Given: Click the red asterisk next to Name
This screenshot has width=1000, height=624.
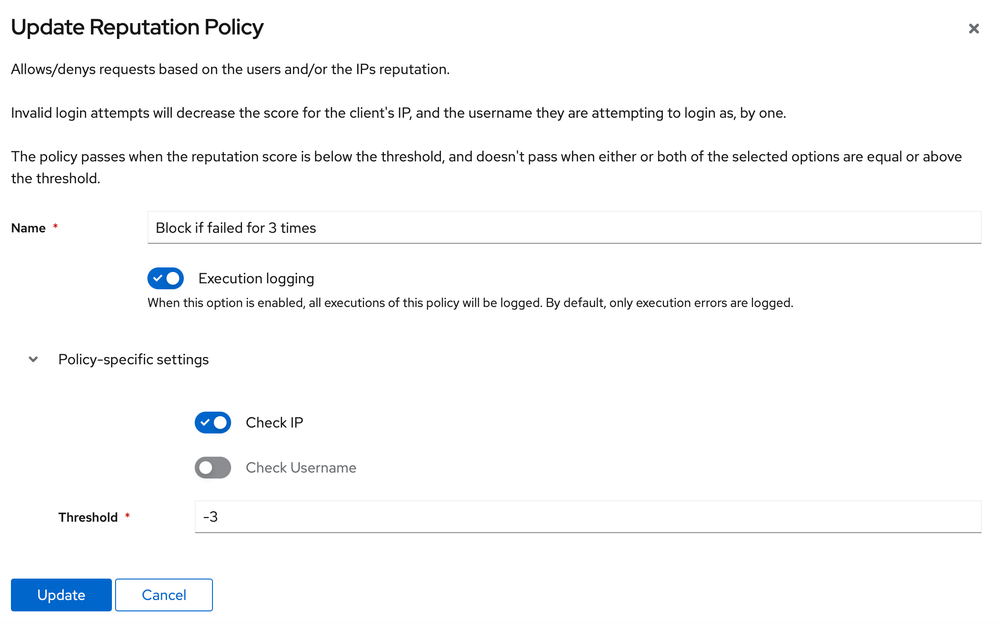Looking at the screenshot, I should tap(54, 225).
